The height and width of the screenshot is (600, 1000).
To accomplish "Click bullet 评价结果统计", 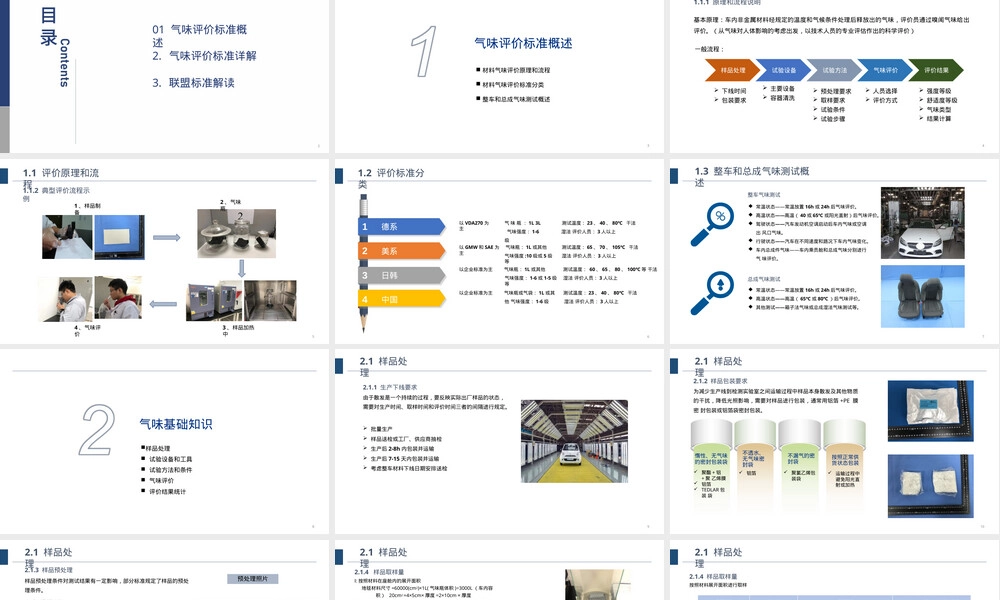I will point(164,492).
